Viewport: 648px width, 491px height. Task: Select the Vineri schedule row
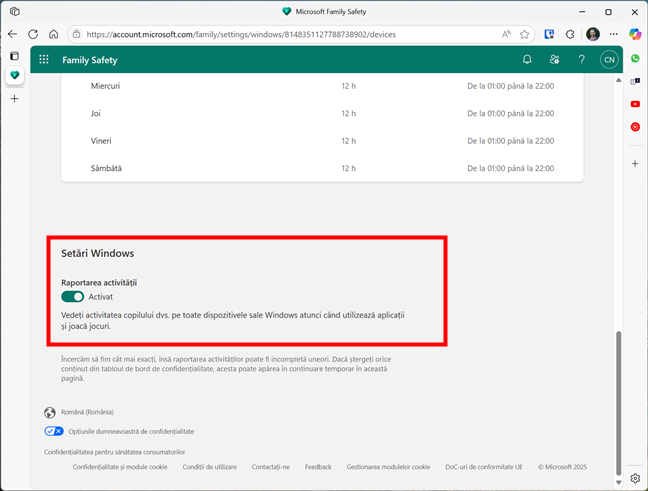322,141
